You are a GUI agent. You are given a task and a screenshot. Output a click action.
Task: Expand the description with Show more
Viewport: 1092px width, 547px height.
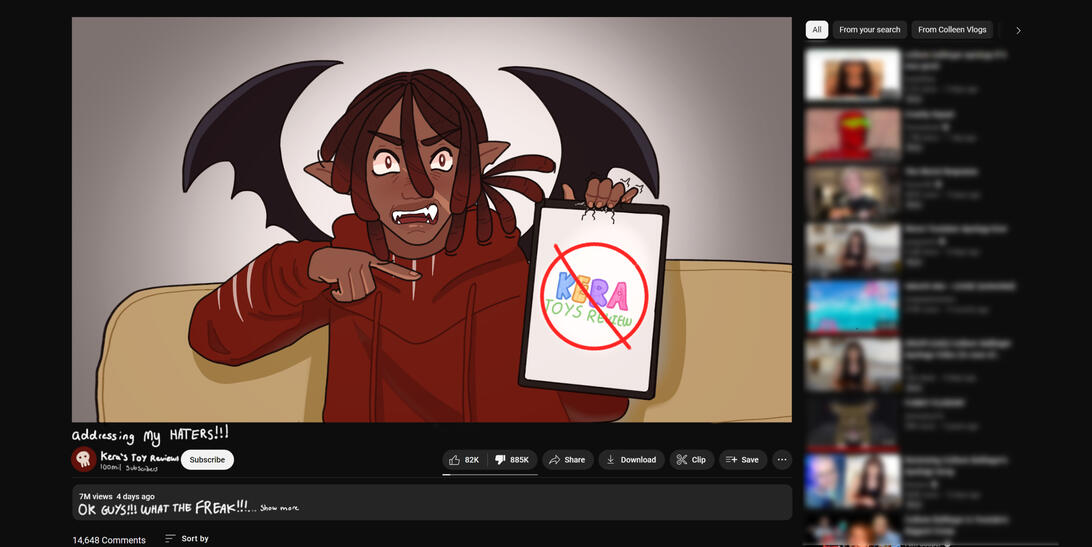(279, 508)
